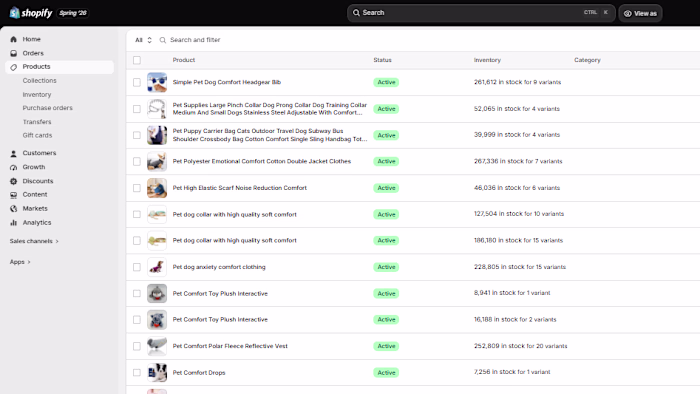Open thumbnail of Simple Pet Dog Comfort Headgear Bib
Image resolution: width=700 pixels, height=394 pixels.
157,83
